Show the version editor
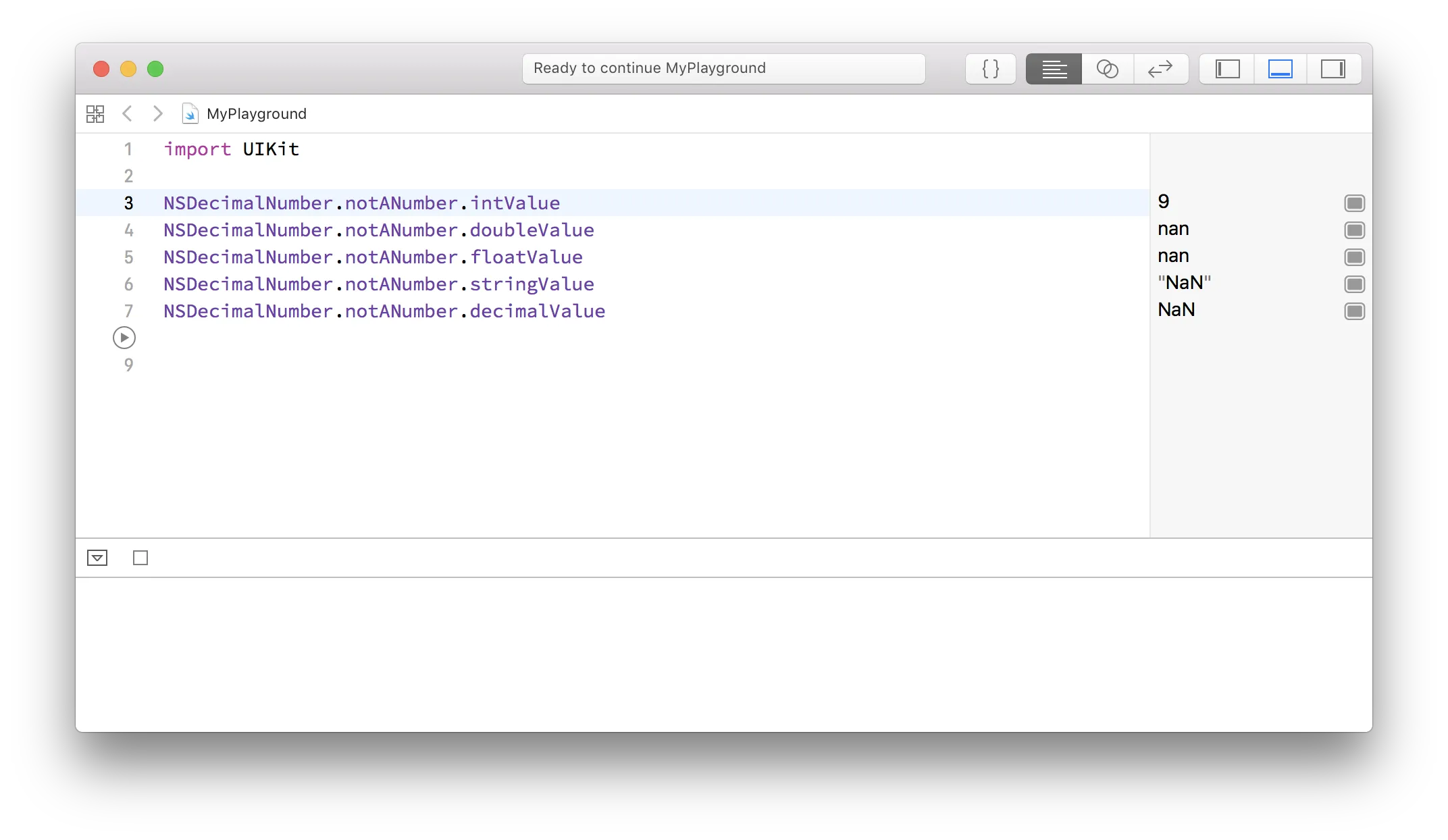The height and width of the screenshot is (840, 1448). 1160,69
